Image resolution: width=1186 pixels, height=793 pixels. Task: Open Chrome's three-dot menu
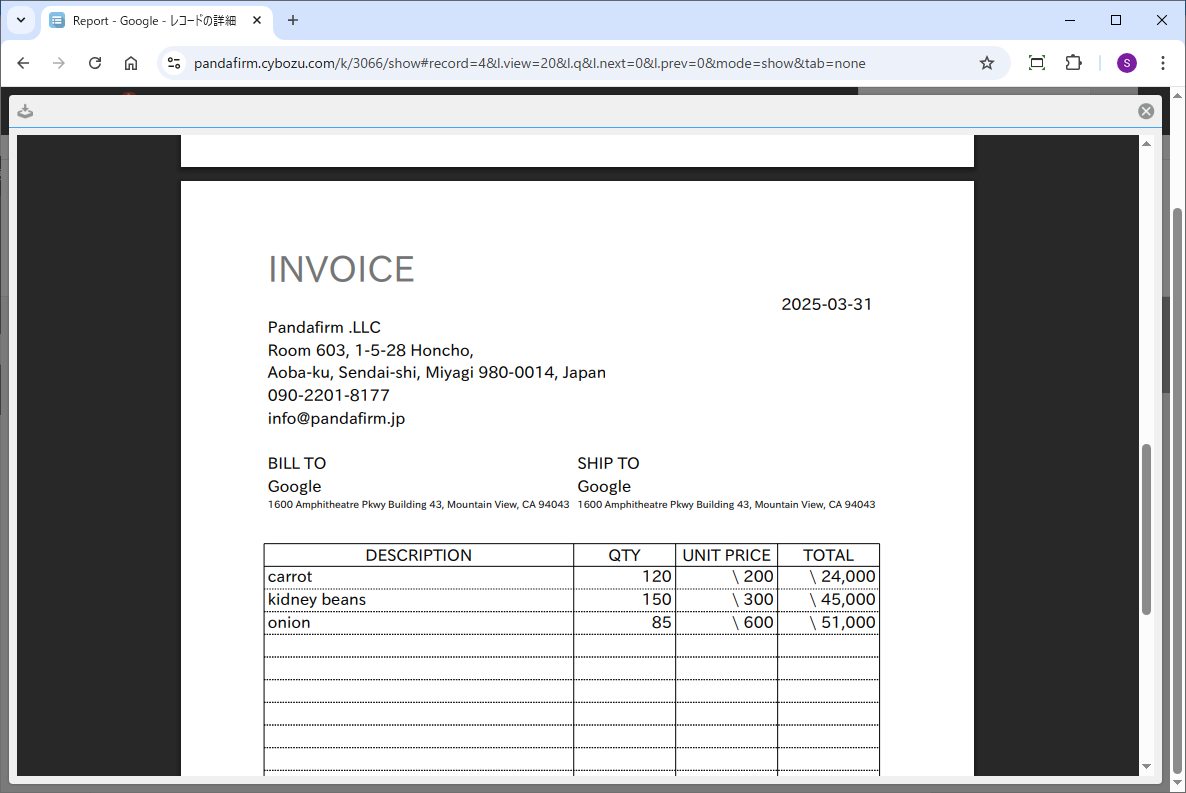1163,63
